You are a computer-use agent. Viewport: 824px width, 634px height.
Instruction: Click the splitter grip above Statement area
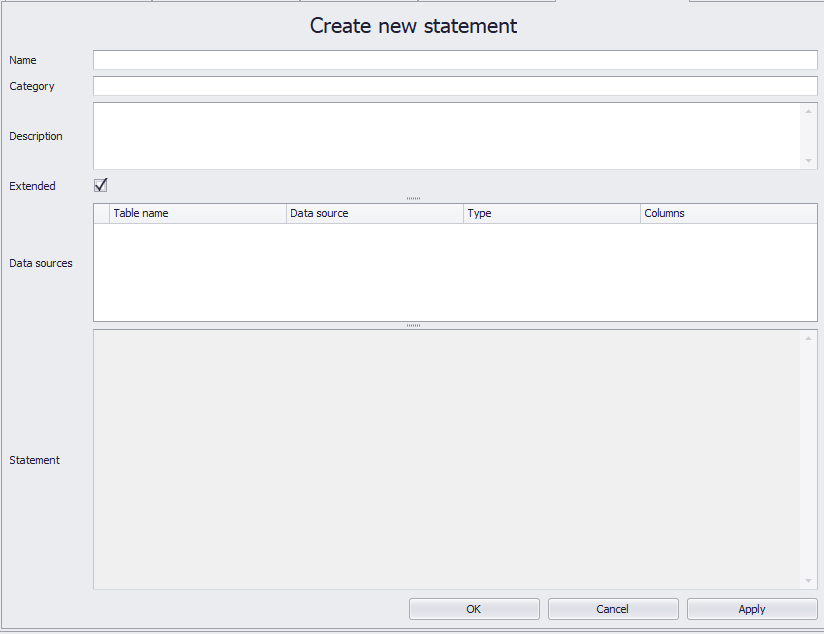[x=413, y=325]
